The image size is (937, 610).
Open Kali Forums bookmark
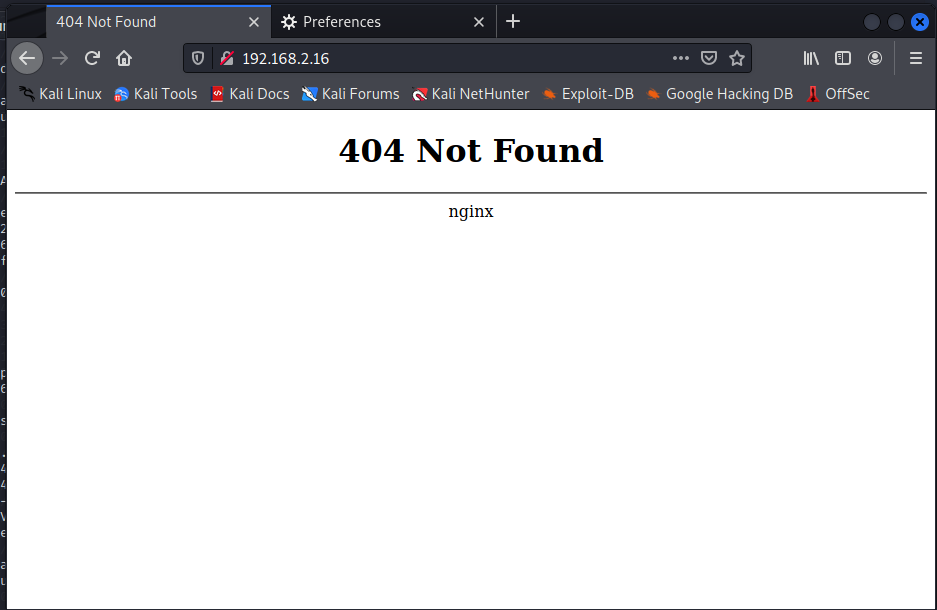pyautogui.click(x=350, y=94)
